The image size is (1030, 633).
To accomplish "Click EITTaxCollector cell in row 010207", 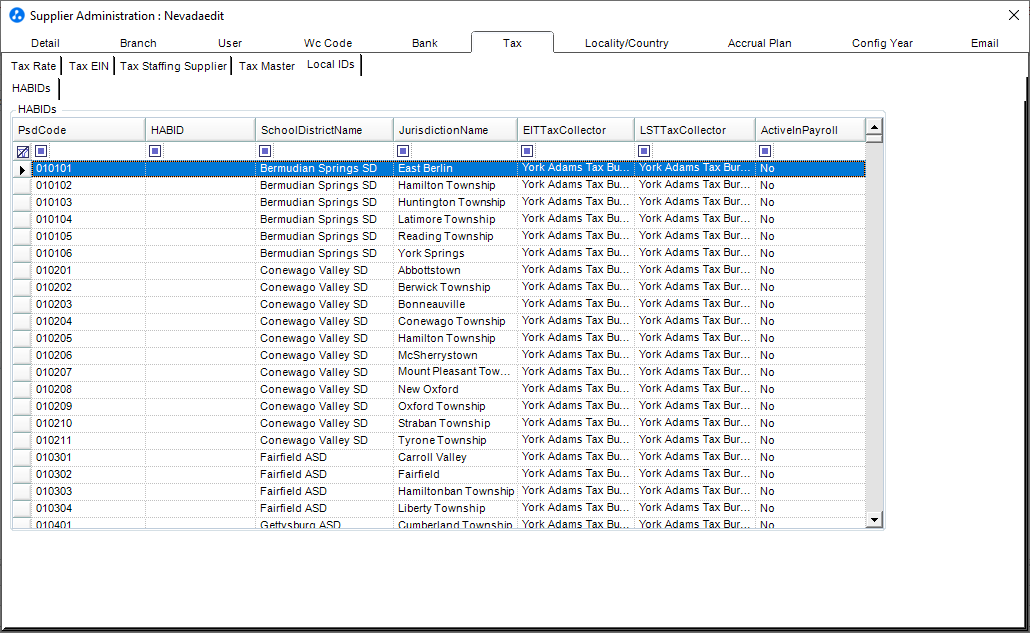I will click(575, 372).
